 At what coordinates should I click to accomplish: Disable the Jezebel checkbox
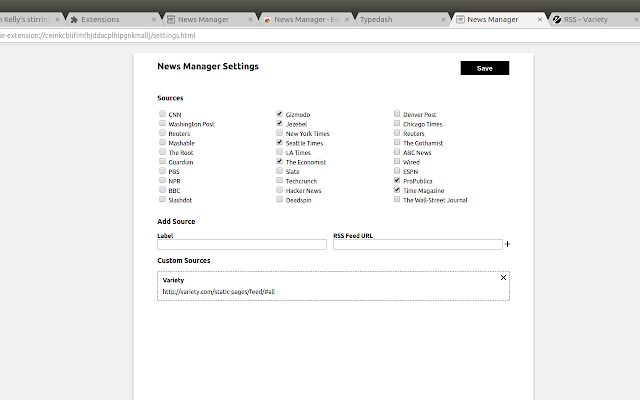click(x=280, y=123)
